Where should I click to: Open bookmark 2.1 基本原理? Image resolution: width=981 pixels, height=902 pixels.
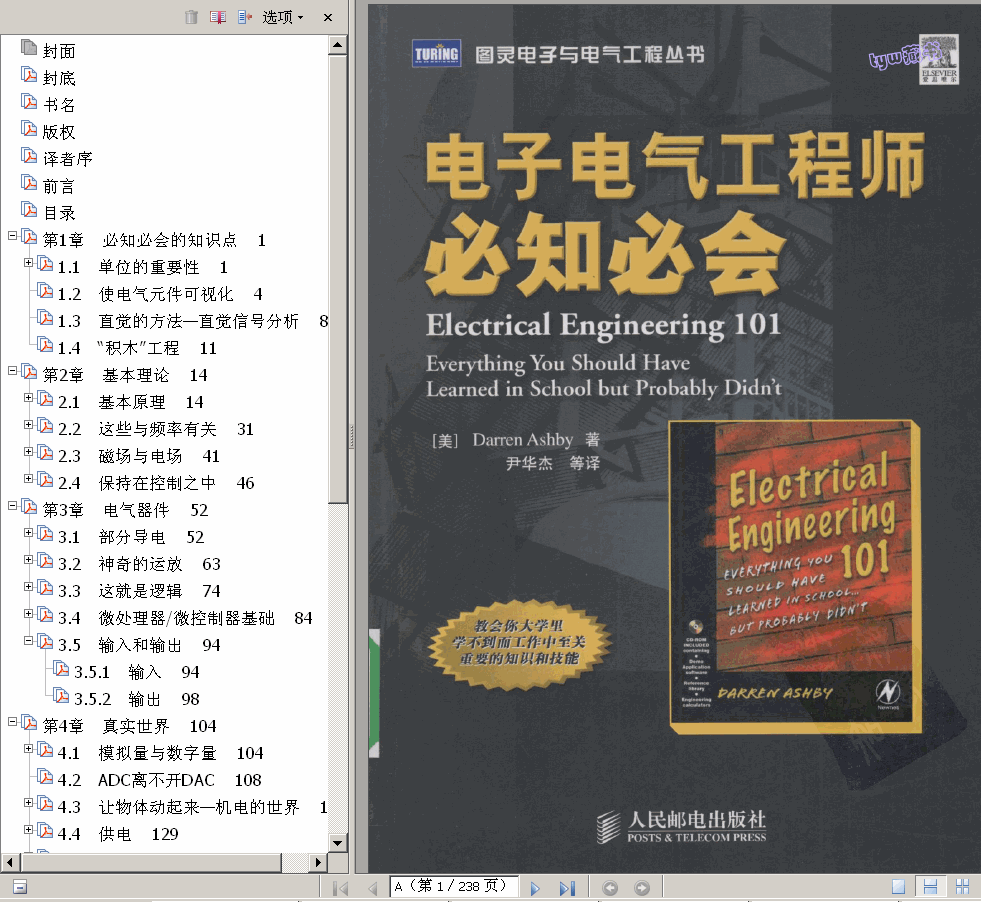coord(131,402)
